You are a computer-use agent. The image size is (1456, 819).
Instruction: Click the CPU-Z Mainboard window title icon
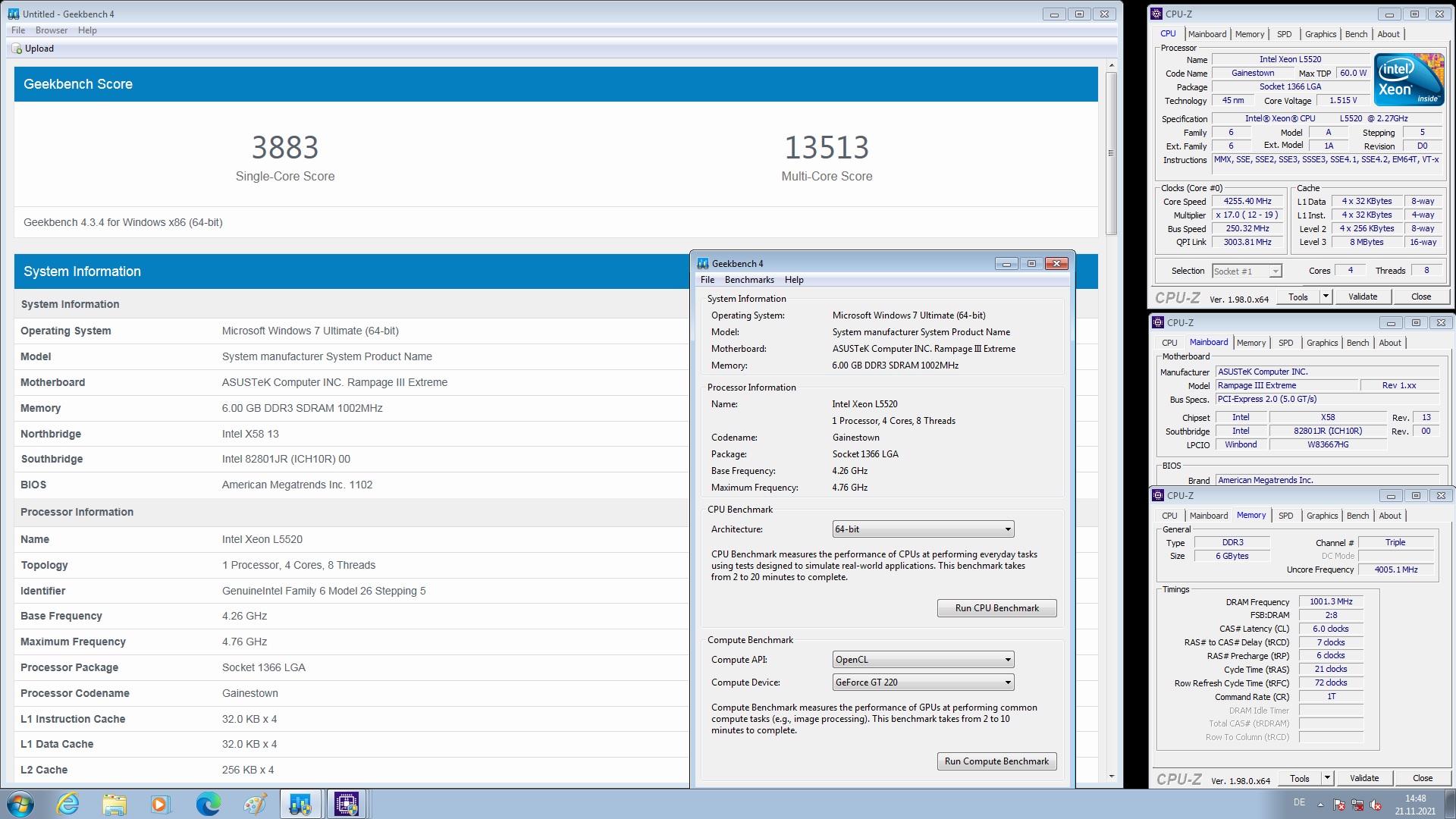coord(1158,322)
